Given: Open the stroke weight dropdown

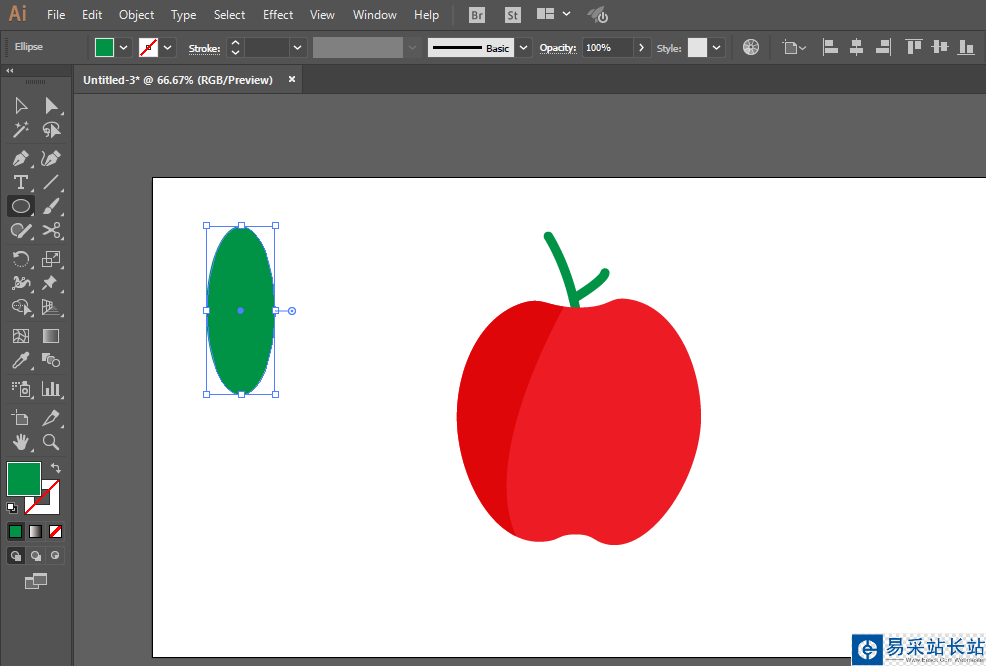Looking at the screenshot, I should point(297,48).
